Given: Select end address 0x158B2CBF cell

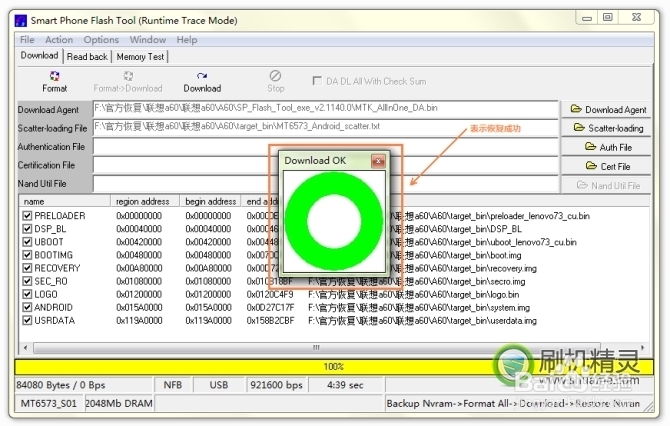Looking at the screenshot, I should (x=270, y=320).
